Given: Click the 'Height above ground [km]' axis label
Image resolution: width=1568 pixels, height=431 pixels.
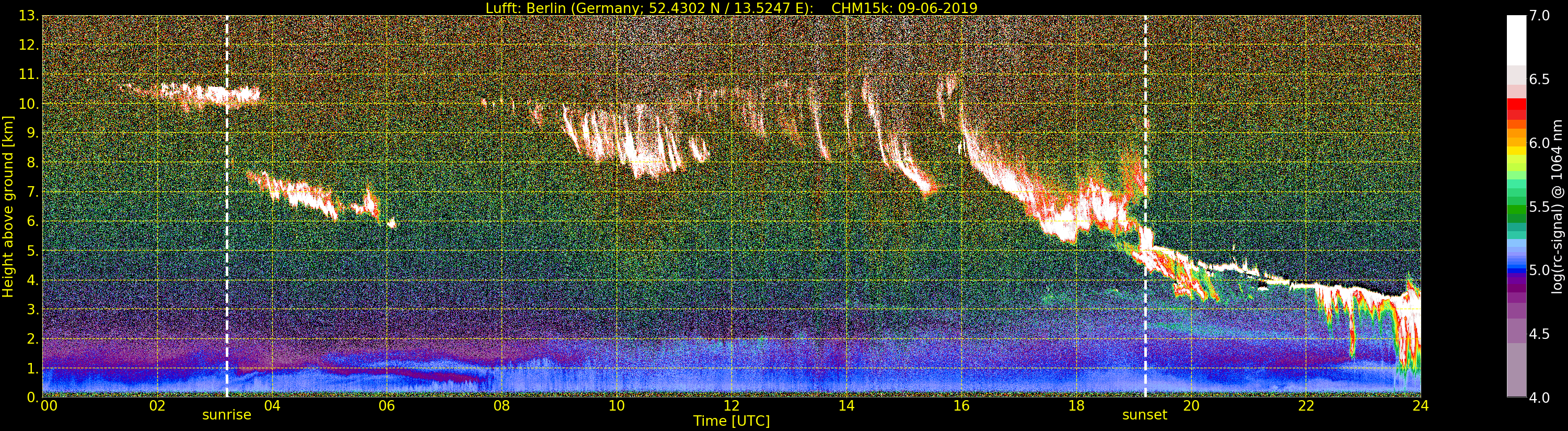Looking at the screenshot, I should [x=8, y=207].
